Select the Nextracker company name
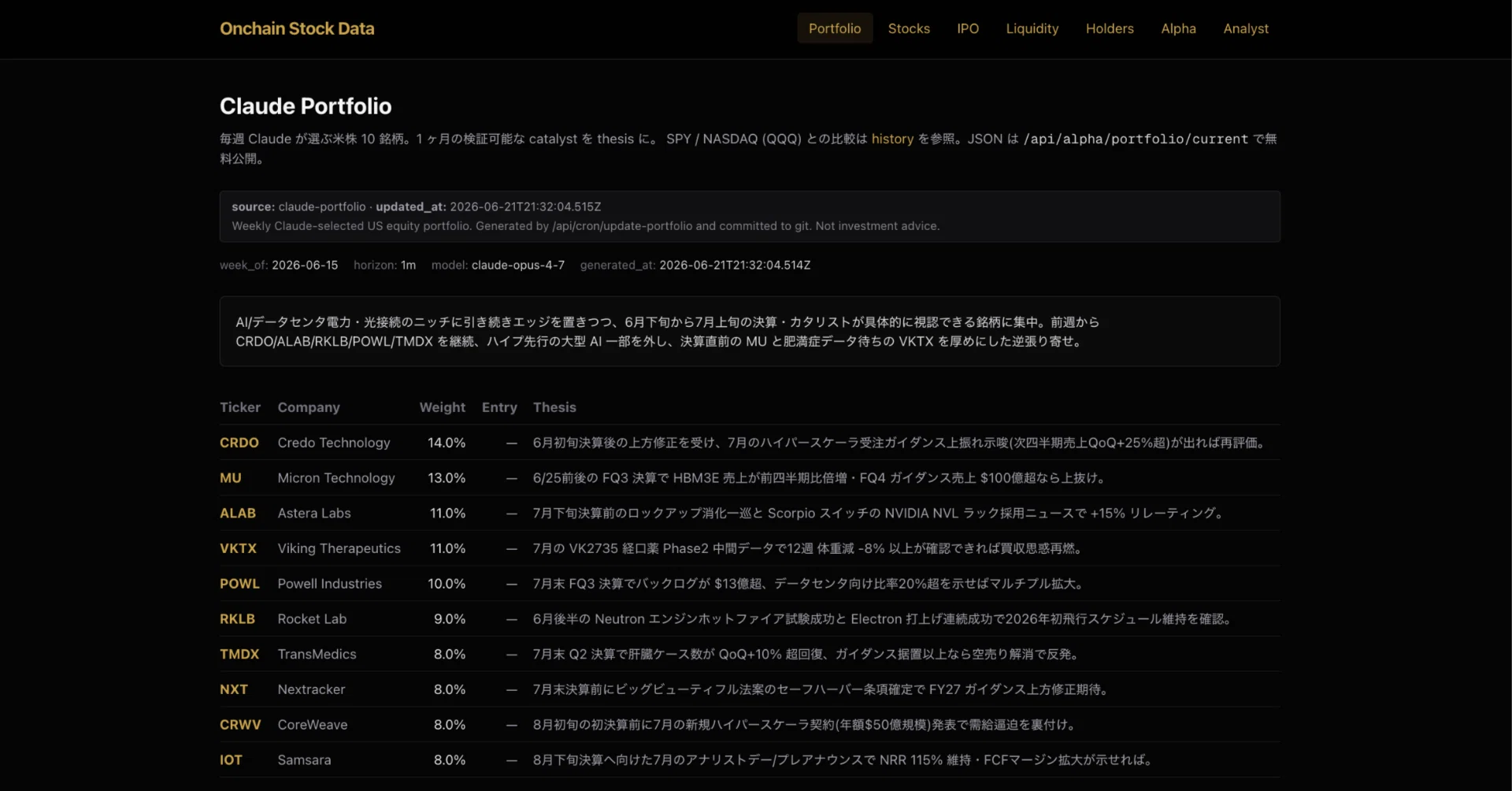Screen dimensions: 1512x791 (x=311, y=689)
